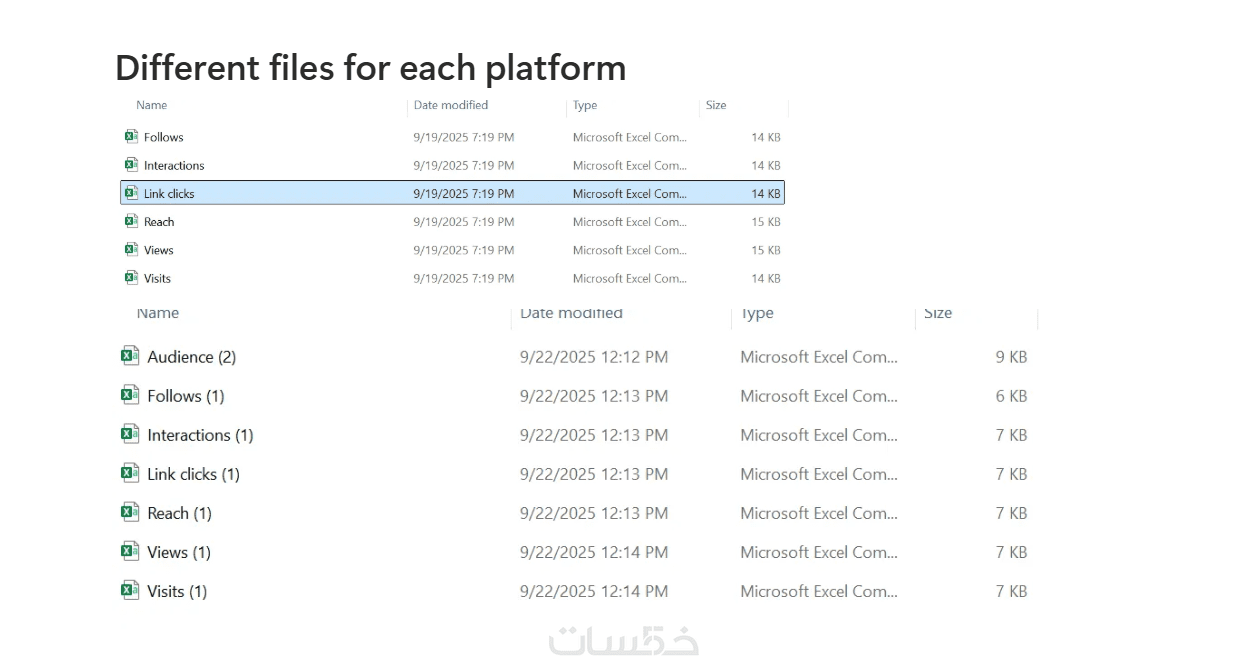Select the Excel icon for Interactions (1)
Screen dimensions: 1249x669
click(x=130, y=434)
